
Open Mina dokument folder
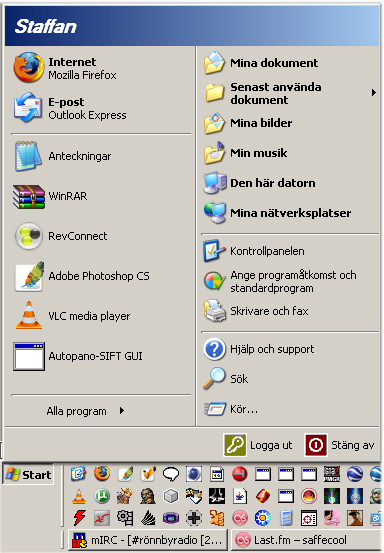290,63
